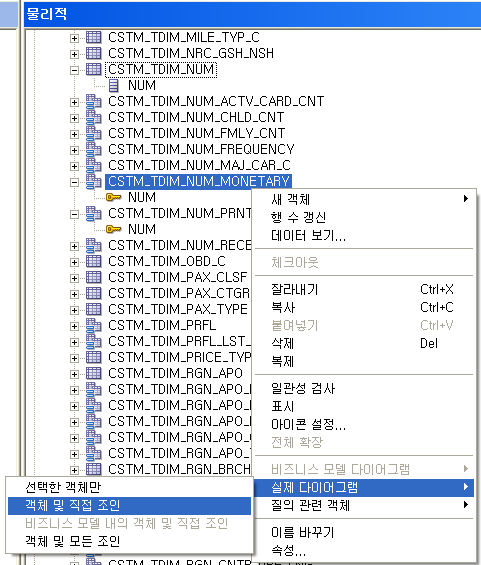This screenshot has width=481, height=565.
Task: Select CSTM_TDIM_NUM_CHLD_CNT tree row
Action: 196,117
